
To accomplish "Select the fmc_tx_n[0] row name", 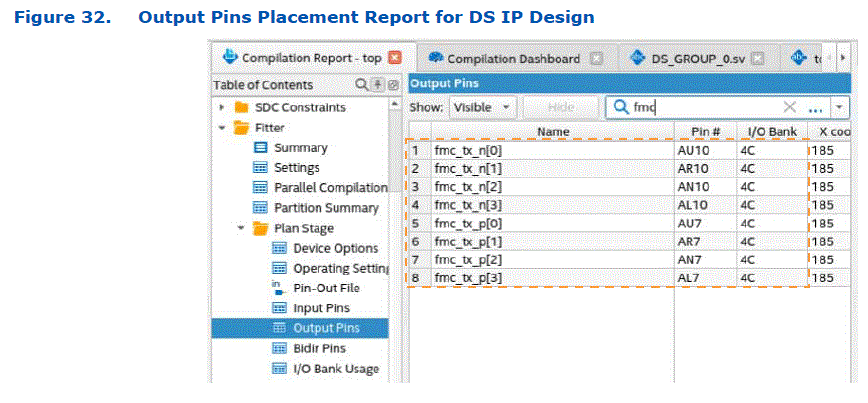I will pos(468,151).
